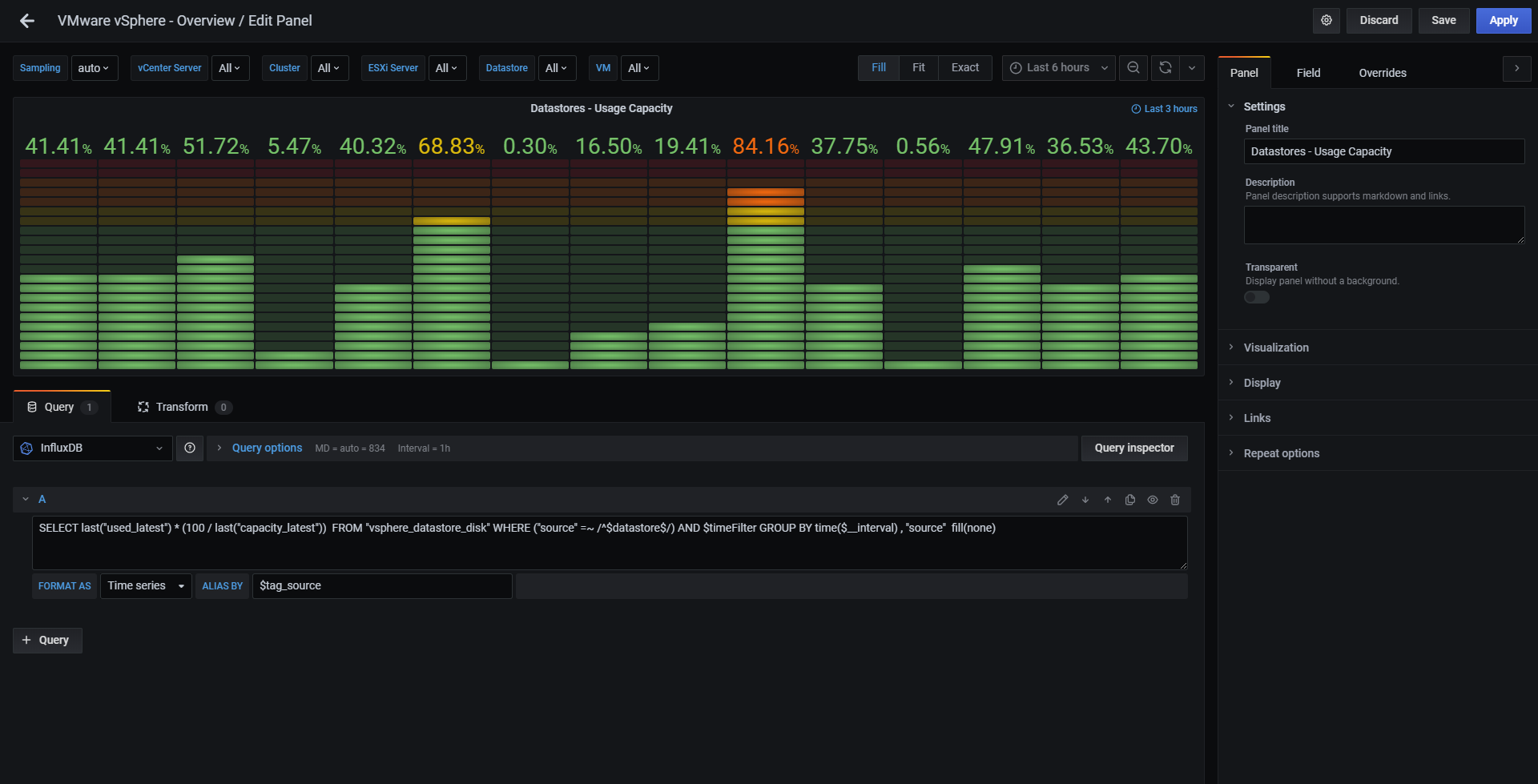The height and width of the screenshot is (784, 1538).
Task: Switch to the Overrides tab
Action: click(1383, 73)
